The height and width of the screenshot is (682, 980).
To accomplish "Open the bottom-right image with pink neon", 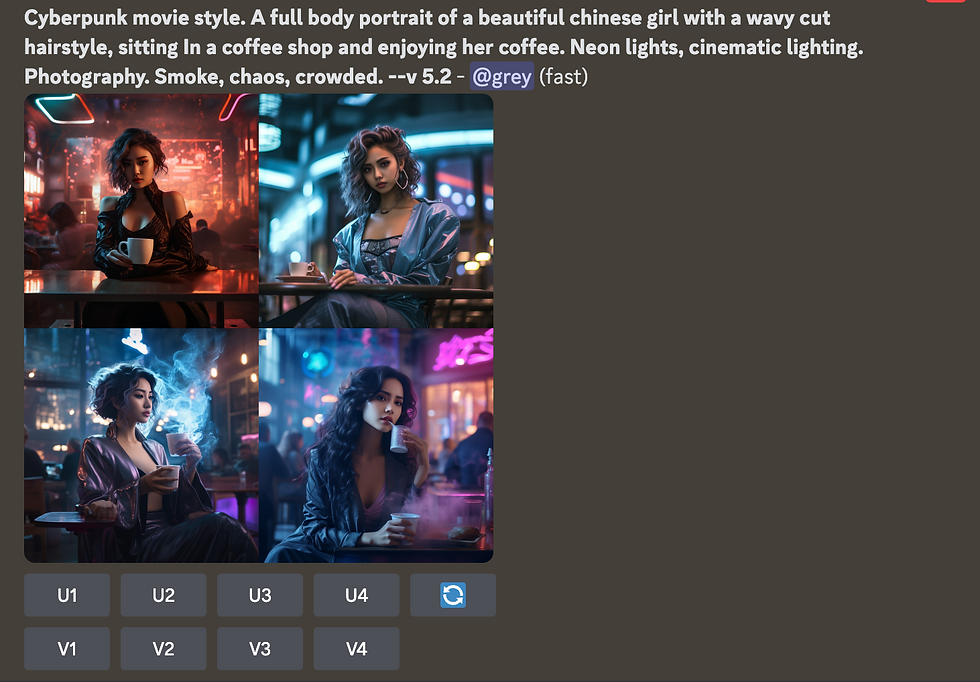I will pyautogui.click(x=376, y=446).
